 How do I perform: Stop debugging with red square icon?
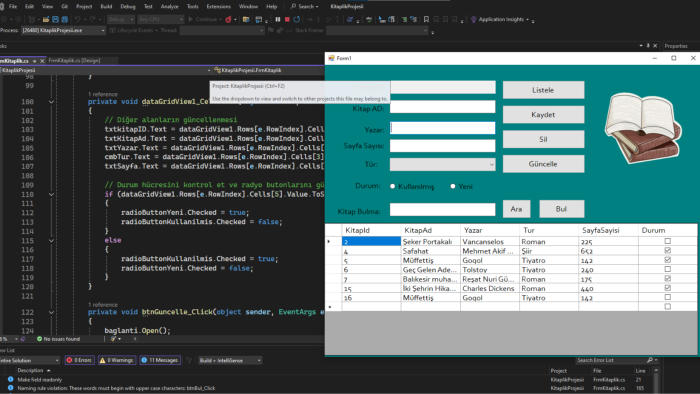287,19
